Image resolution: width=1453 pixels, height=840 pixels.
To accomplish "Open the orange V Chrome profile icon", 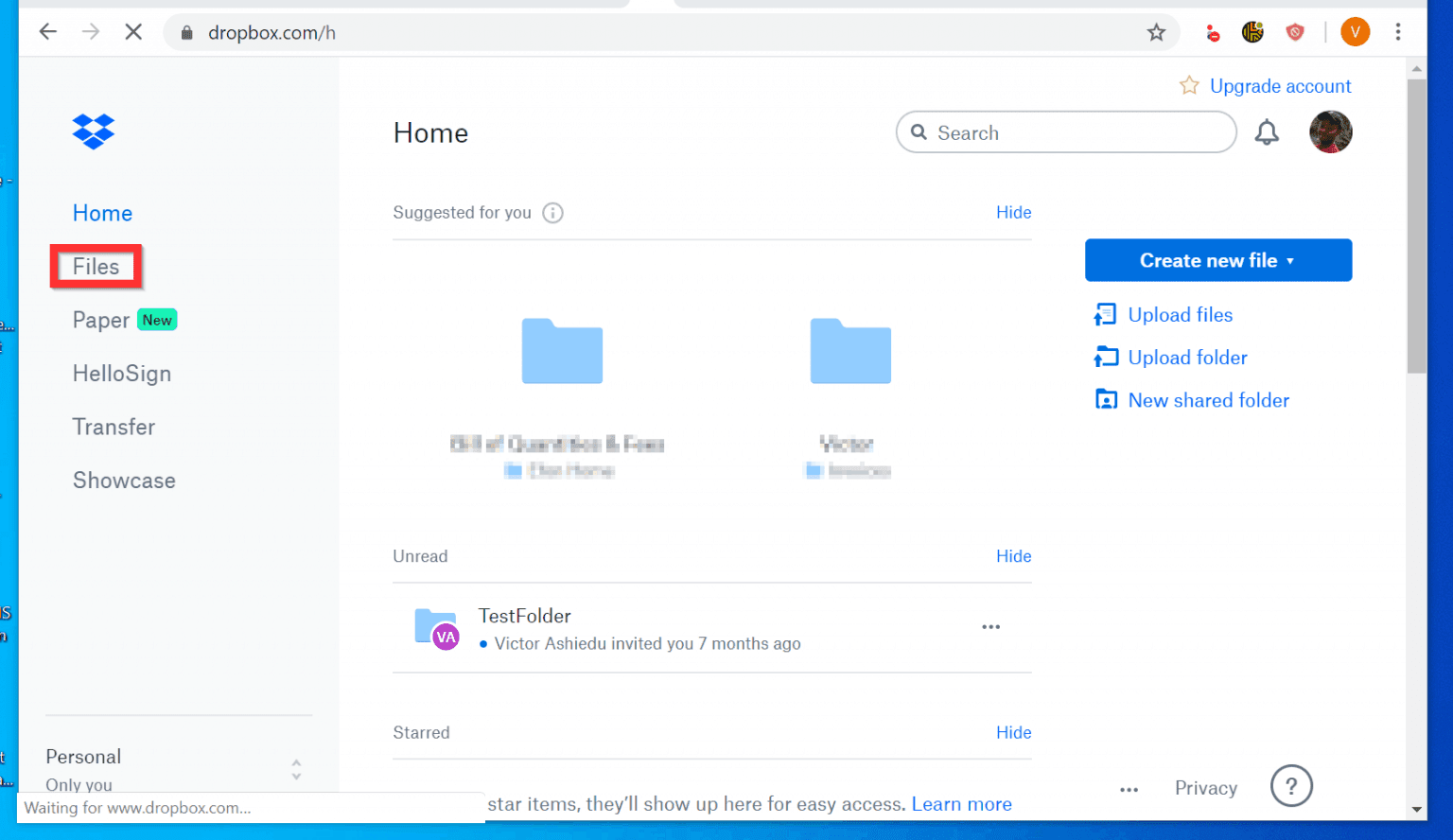I will 1355,32.
